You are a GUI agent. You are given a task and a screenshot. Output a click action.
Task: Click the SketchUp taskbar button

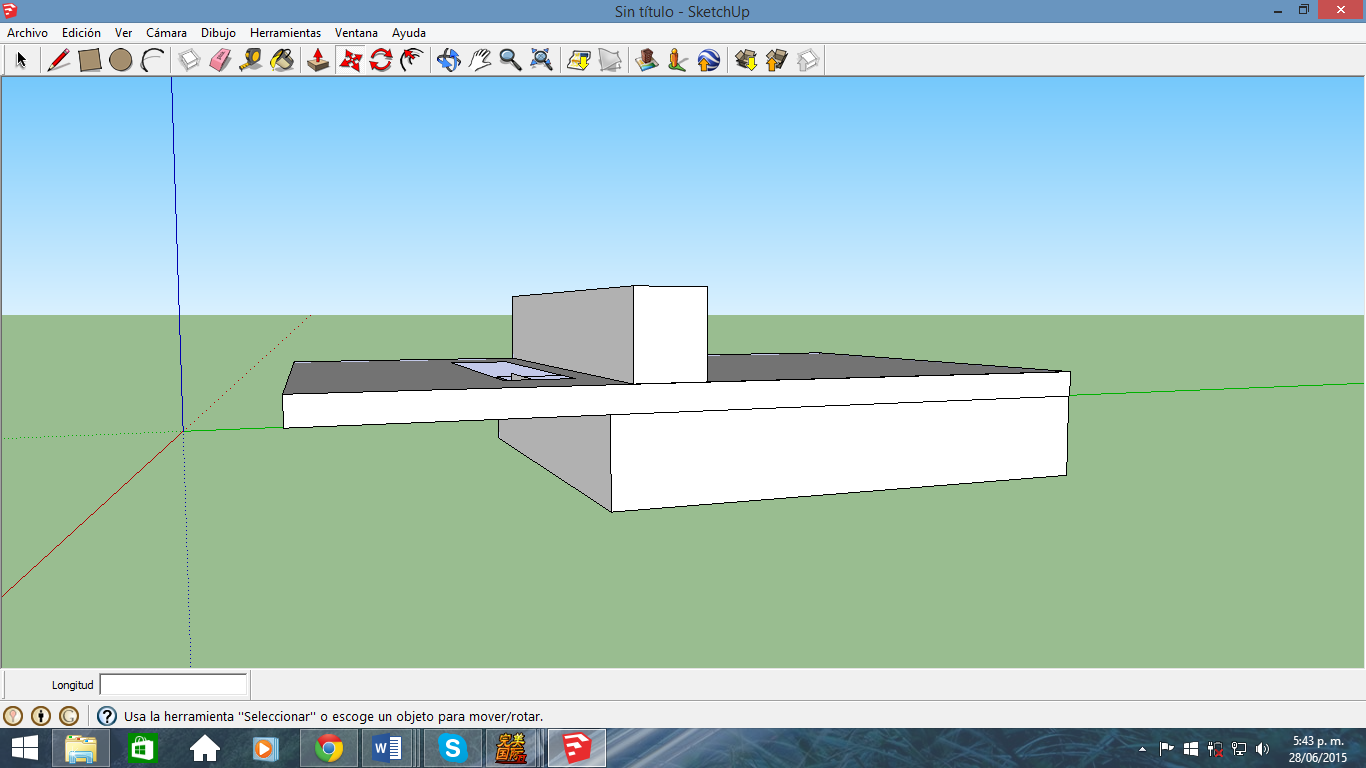pyautogui.click(x=576, y=748)
